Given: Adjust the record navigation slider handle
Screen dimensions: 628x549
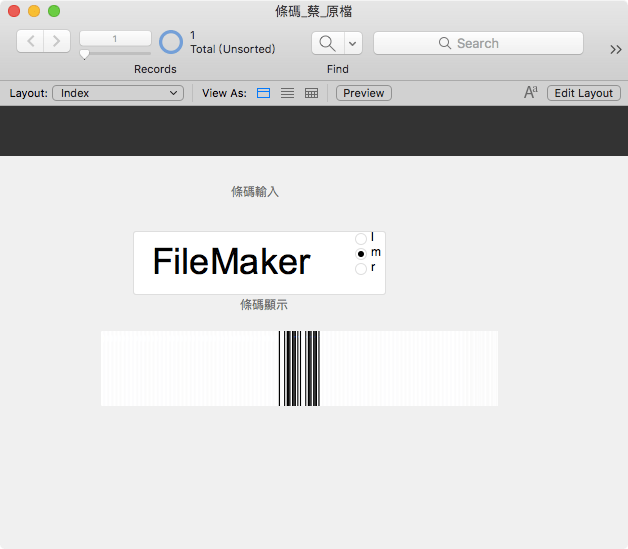Looking at the screenshot, I should coord(85,54).
